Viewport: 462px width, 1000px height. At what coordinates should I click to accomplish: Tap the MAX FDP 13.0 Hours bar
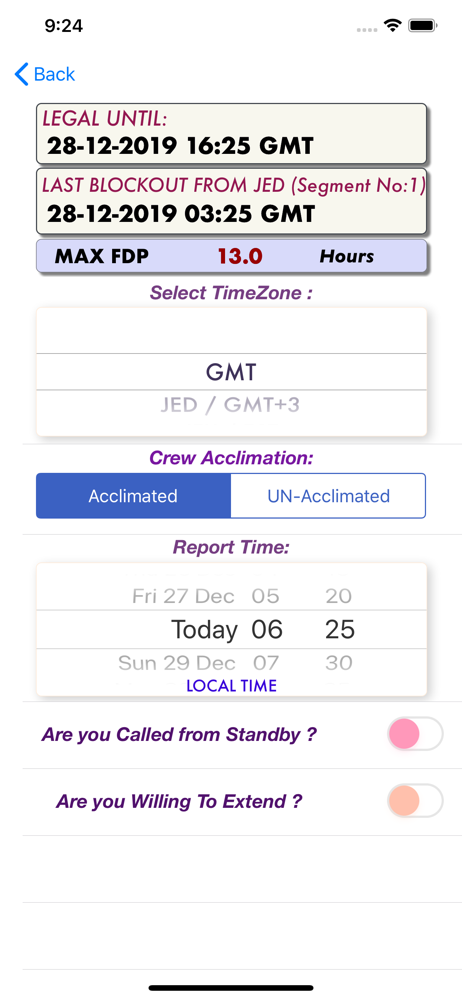231,256
